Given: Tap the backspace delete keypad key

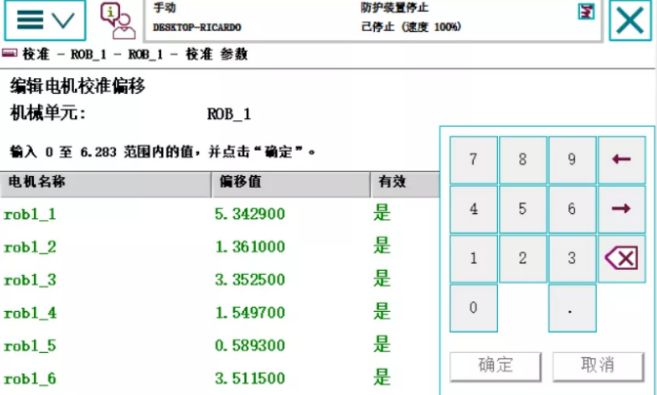Looking at the screenshot, I should (621, 258).
